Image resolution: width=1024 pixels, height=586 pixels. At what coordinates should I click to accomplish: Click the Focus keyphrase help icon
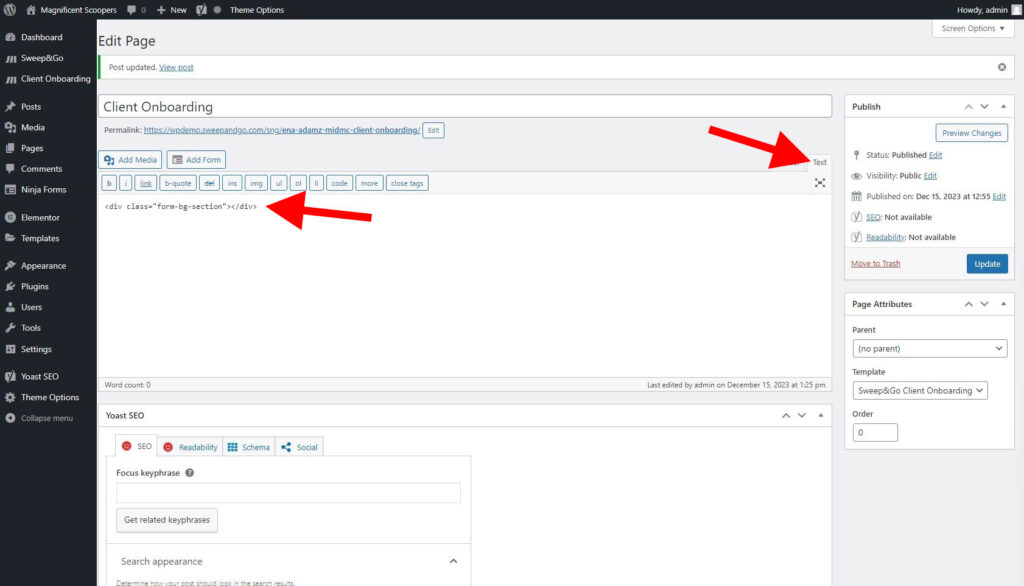(x=189, y=473)
